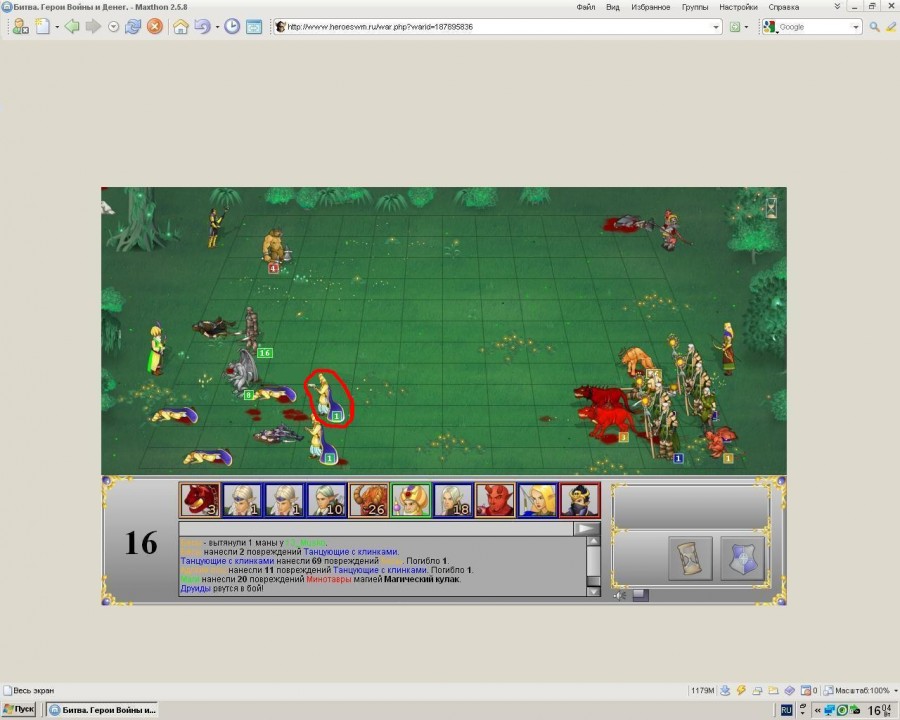Click the magnifier search icon
This screenshot has width=900, height=720.
pyautogui.click(x=874, y=27)
